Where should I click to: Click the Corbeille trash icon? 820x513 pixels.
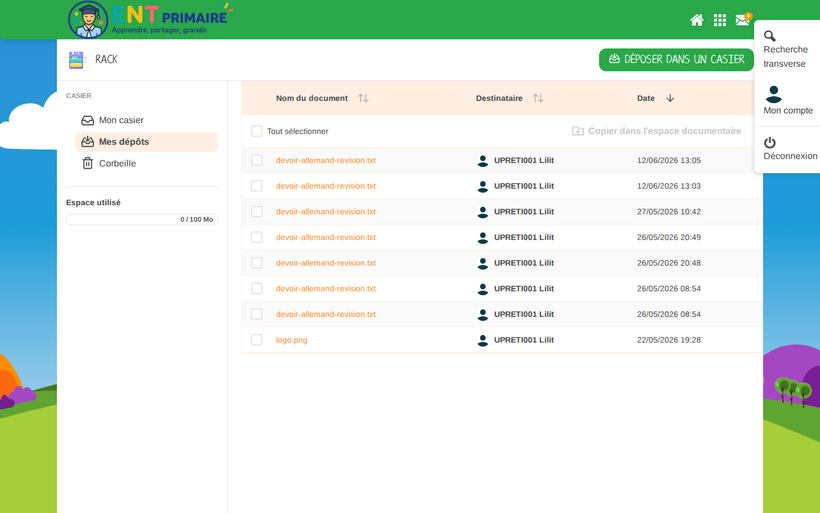tap(87, 163)
